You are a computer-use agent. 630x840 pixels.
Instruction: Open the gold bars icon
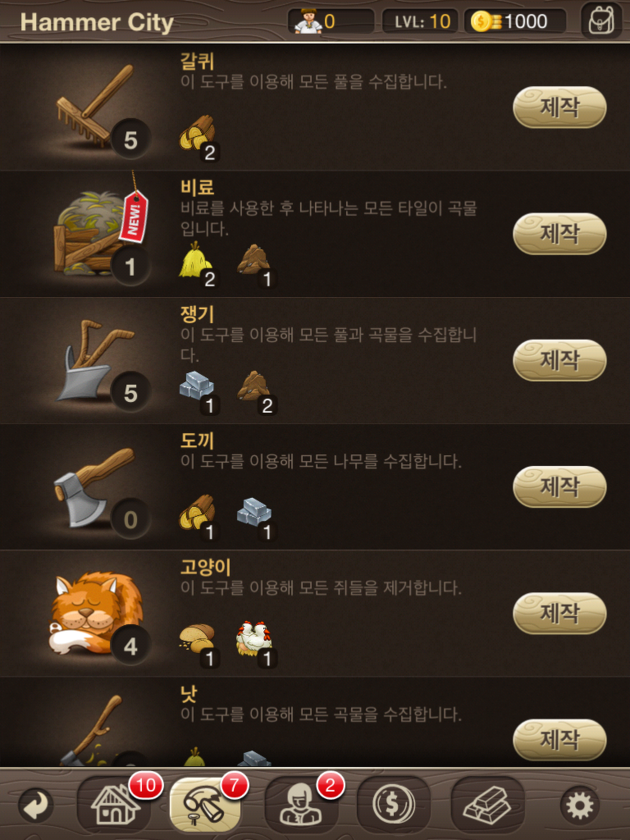coord(488,805)
